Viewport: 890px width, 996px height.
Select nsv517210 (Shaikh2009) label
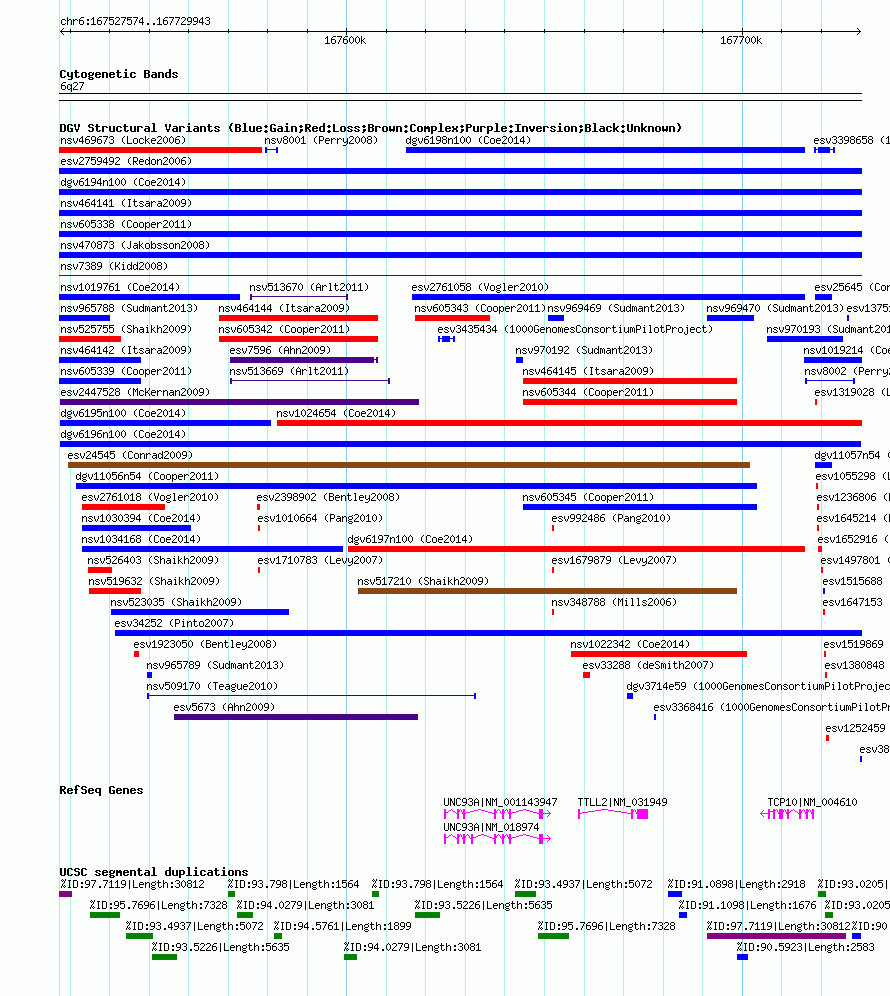(422, 581)
